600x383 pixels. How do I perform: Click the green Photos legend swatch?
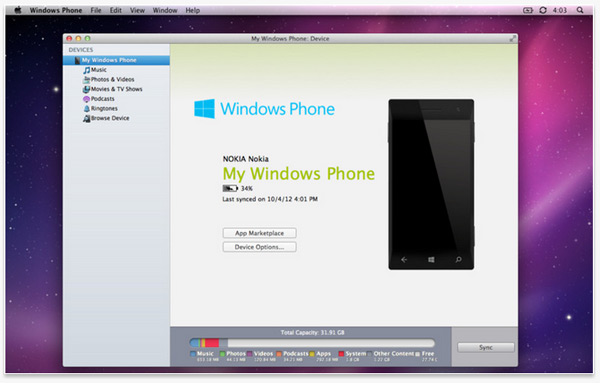(x=222, y=354)
